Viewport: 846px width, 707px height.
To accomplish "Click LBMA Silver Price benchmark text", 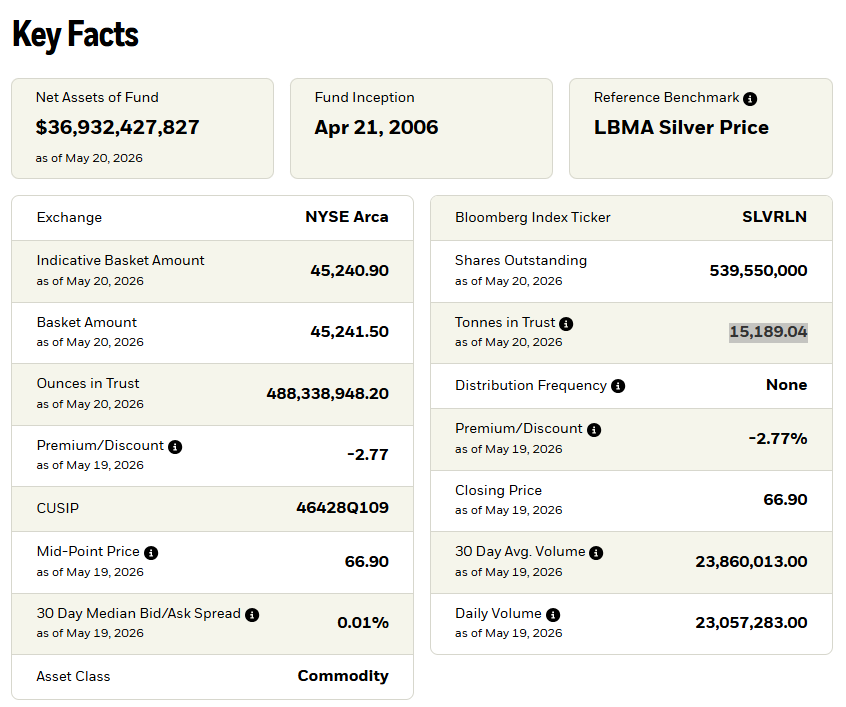I will [681, 127].
